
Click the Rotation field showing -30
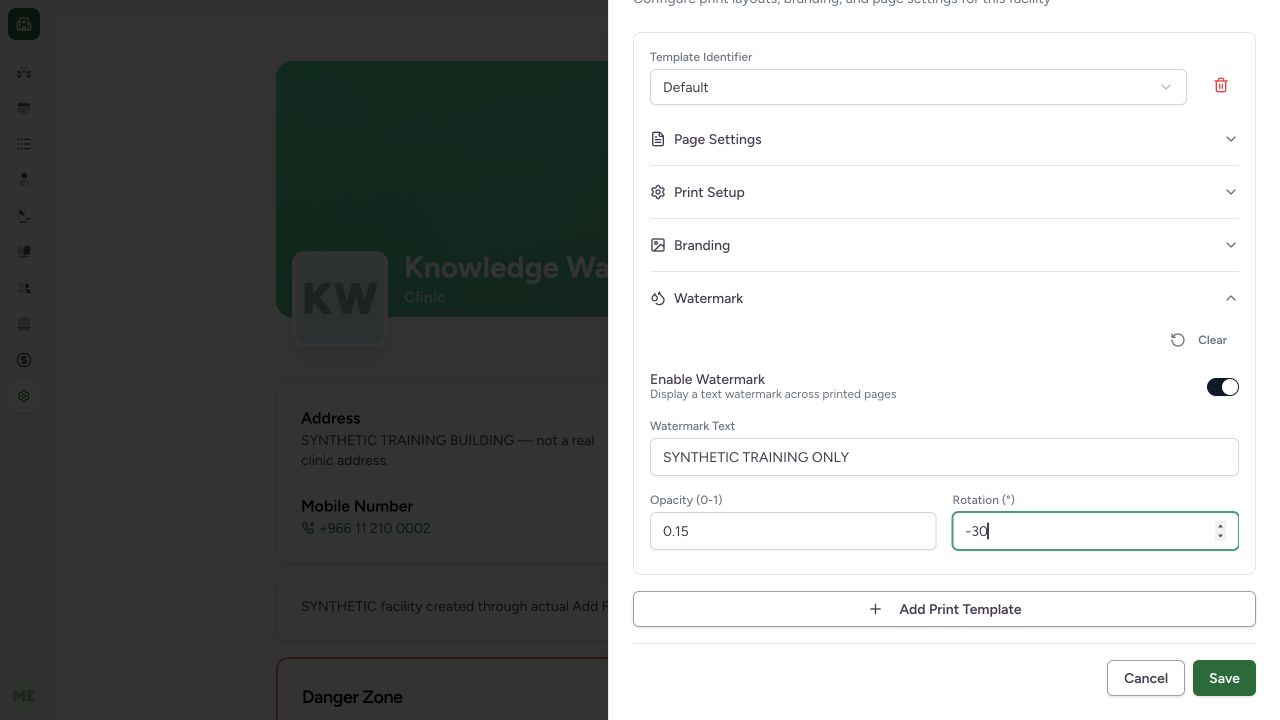1095,531
